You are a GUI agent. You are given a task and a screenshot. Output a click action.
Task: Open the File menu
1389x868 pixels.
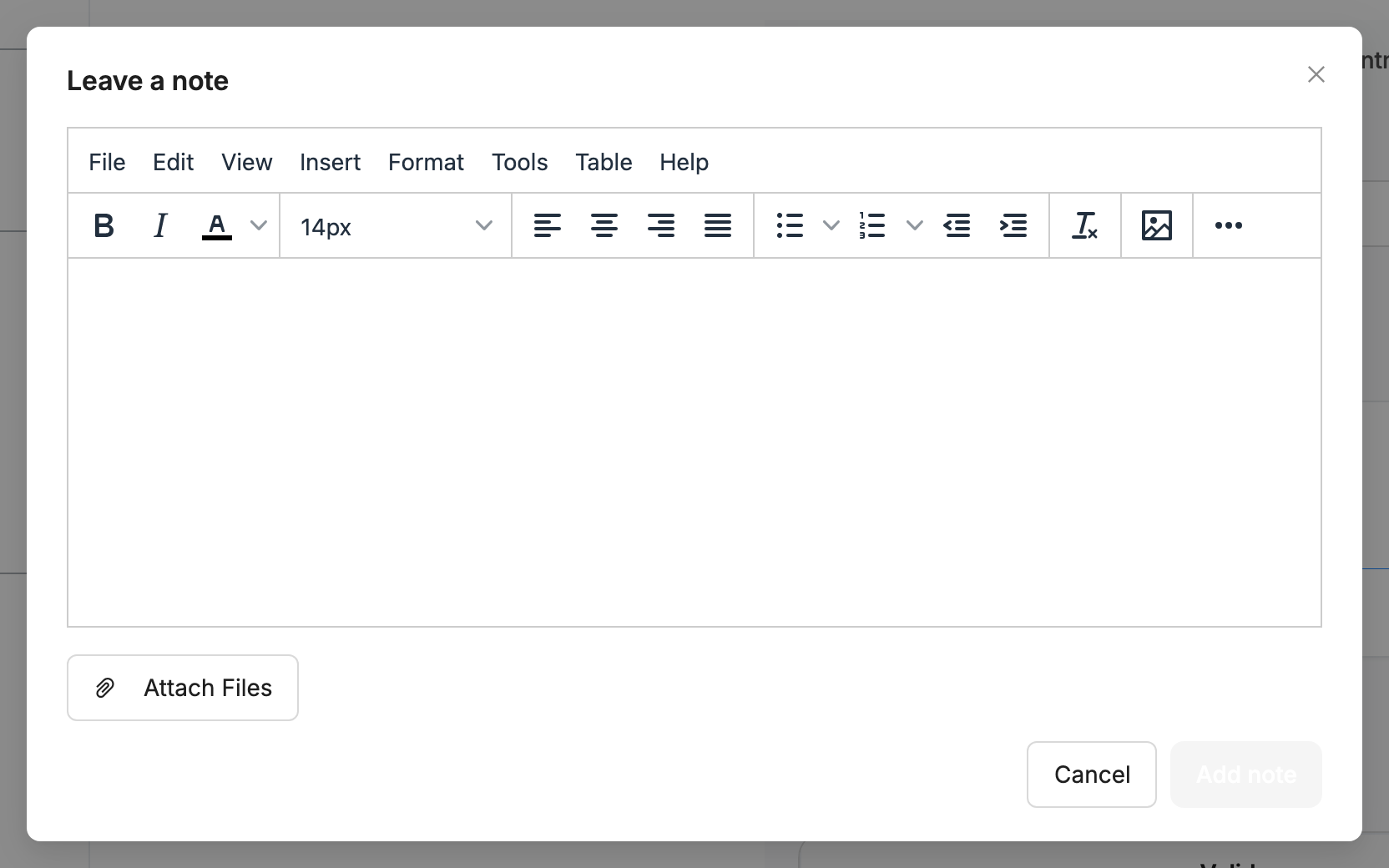107,162
